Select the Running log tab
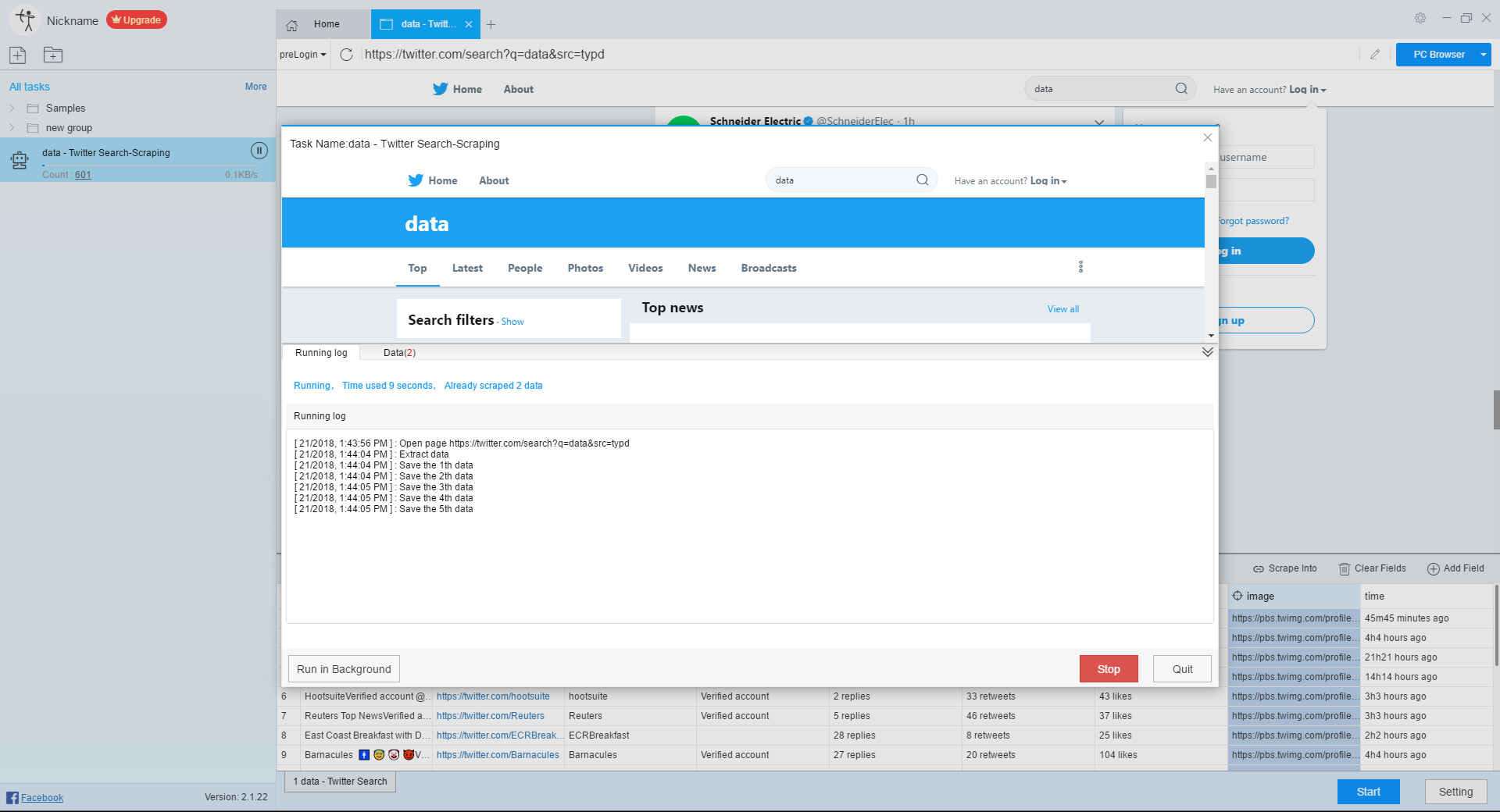The width and height of the screenshot is (1500, 812). click(x=321, y=353)
